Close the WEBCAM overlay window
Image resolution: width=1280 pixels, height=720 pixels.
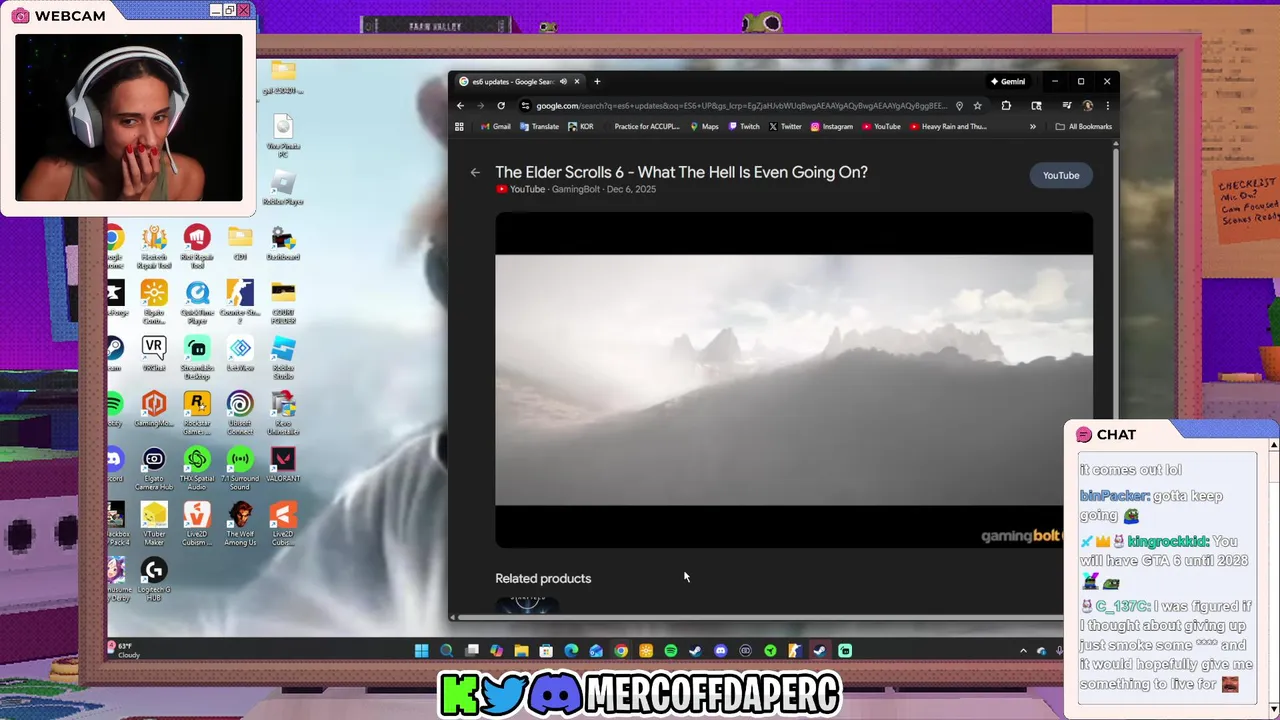pos(243,10)
